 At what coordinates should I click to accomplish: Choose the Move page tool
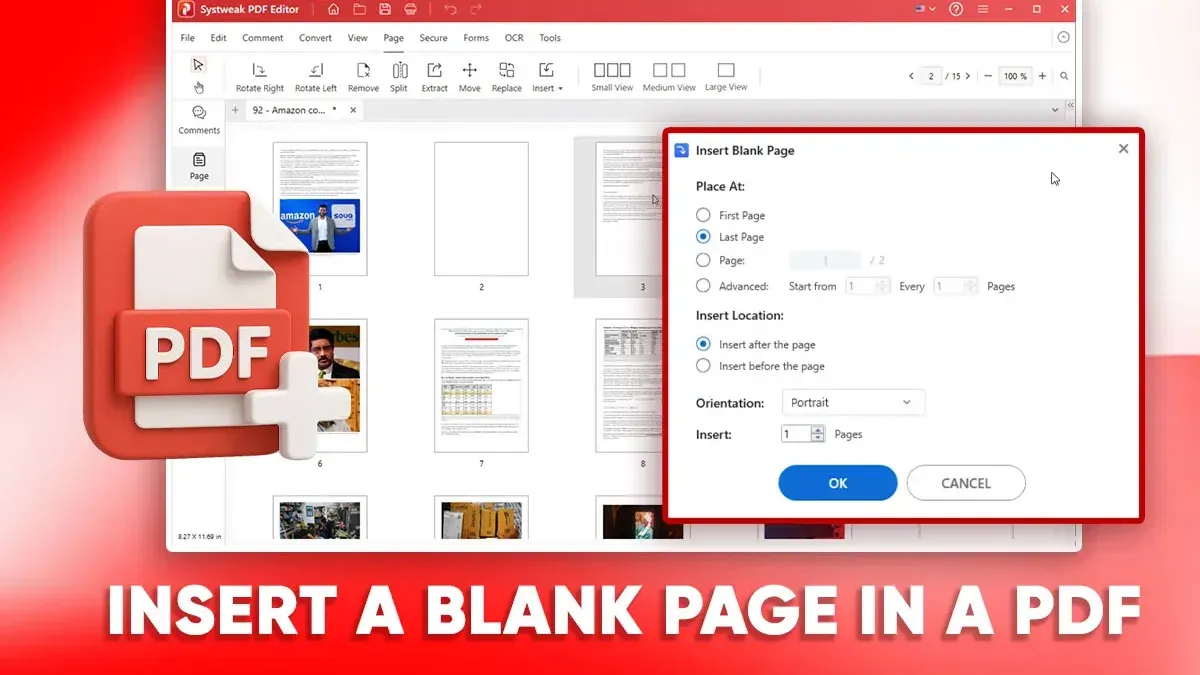pyautogui.click(x=469, y=77)
